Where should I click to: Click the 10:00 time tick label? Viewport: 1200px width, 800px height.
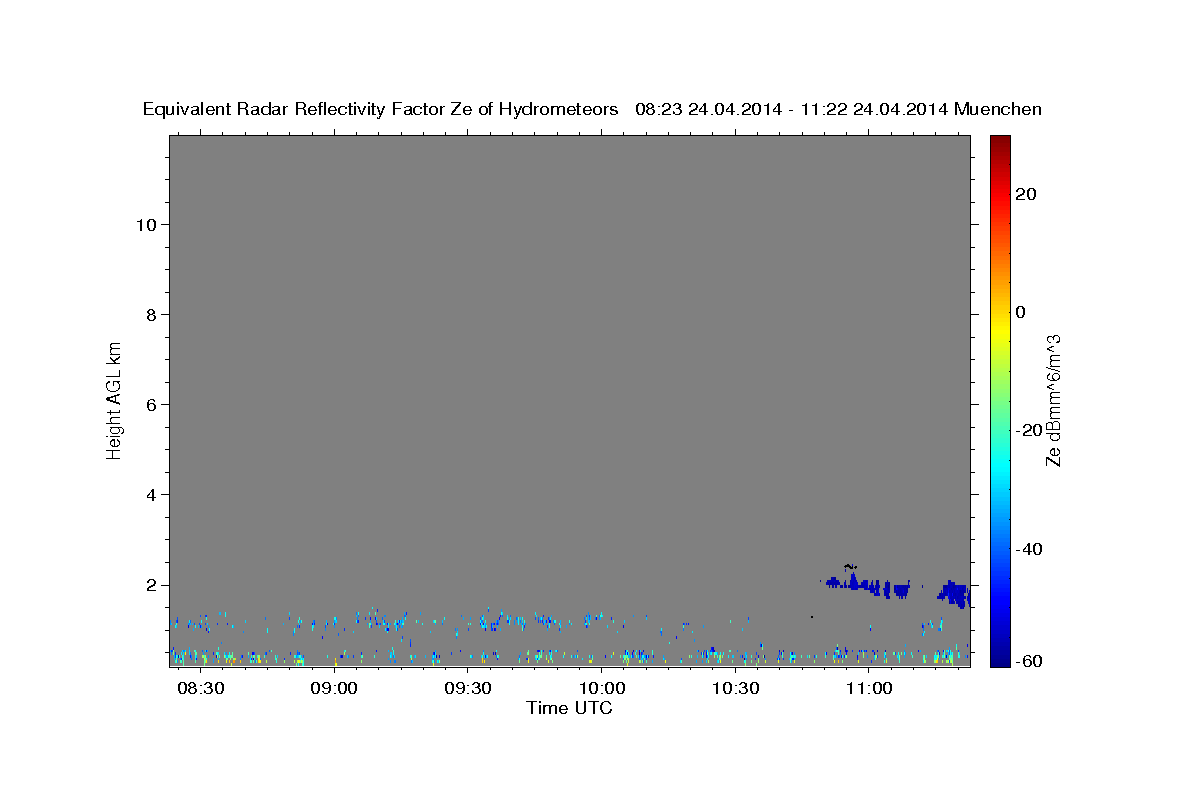[x=602, y=689]
